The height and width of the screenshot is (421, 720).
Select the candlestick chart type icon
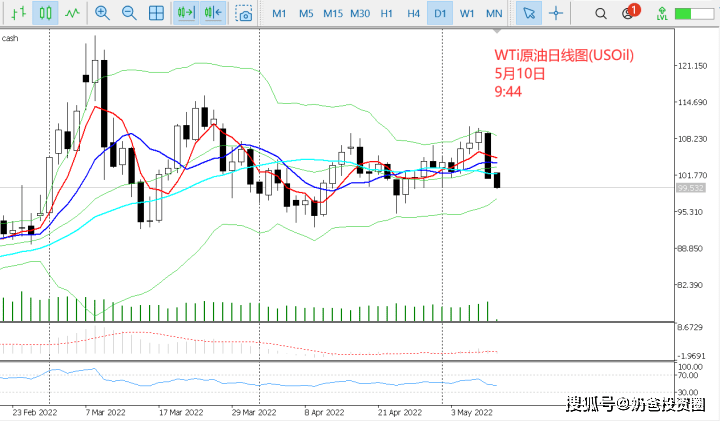pyautogui.click(x=45, y=13)
